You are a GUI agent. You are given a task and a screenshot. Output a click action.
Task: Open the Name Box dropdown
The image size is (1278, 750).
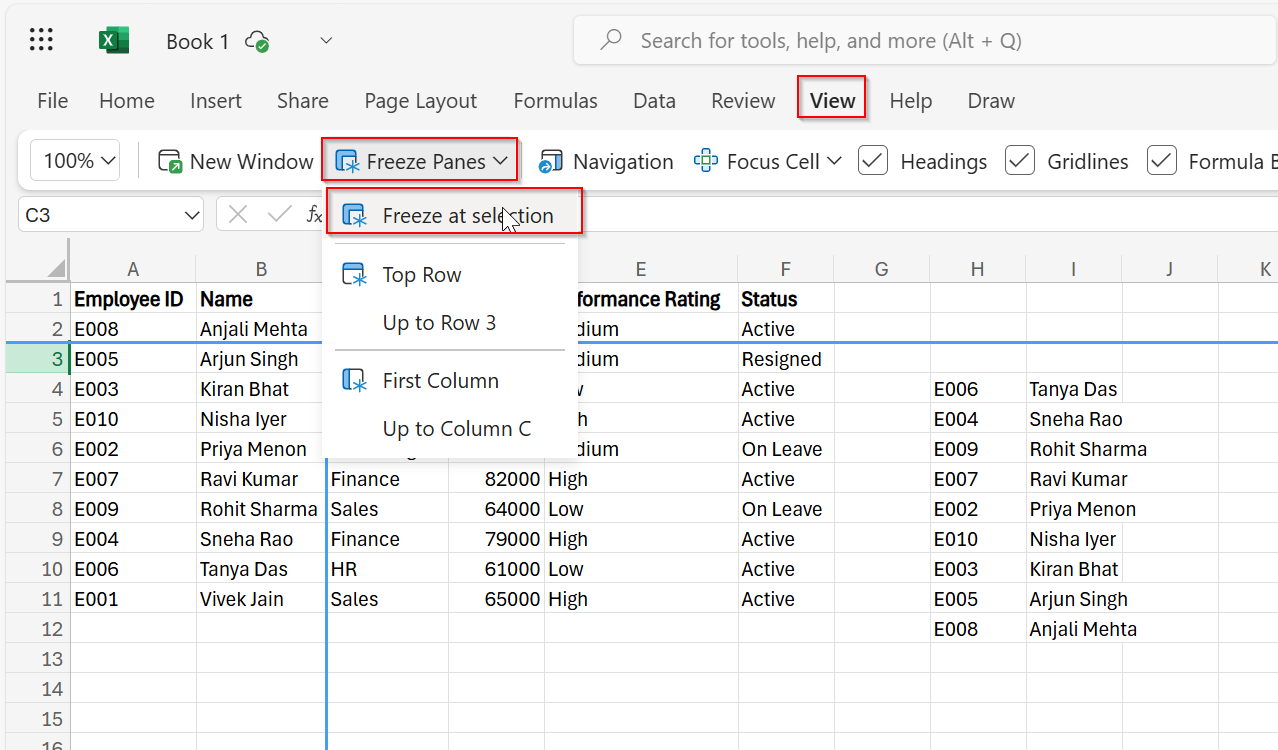pyautogui.click(x=192, y=214)
